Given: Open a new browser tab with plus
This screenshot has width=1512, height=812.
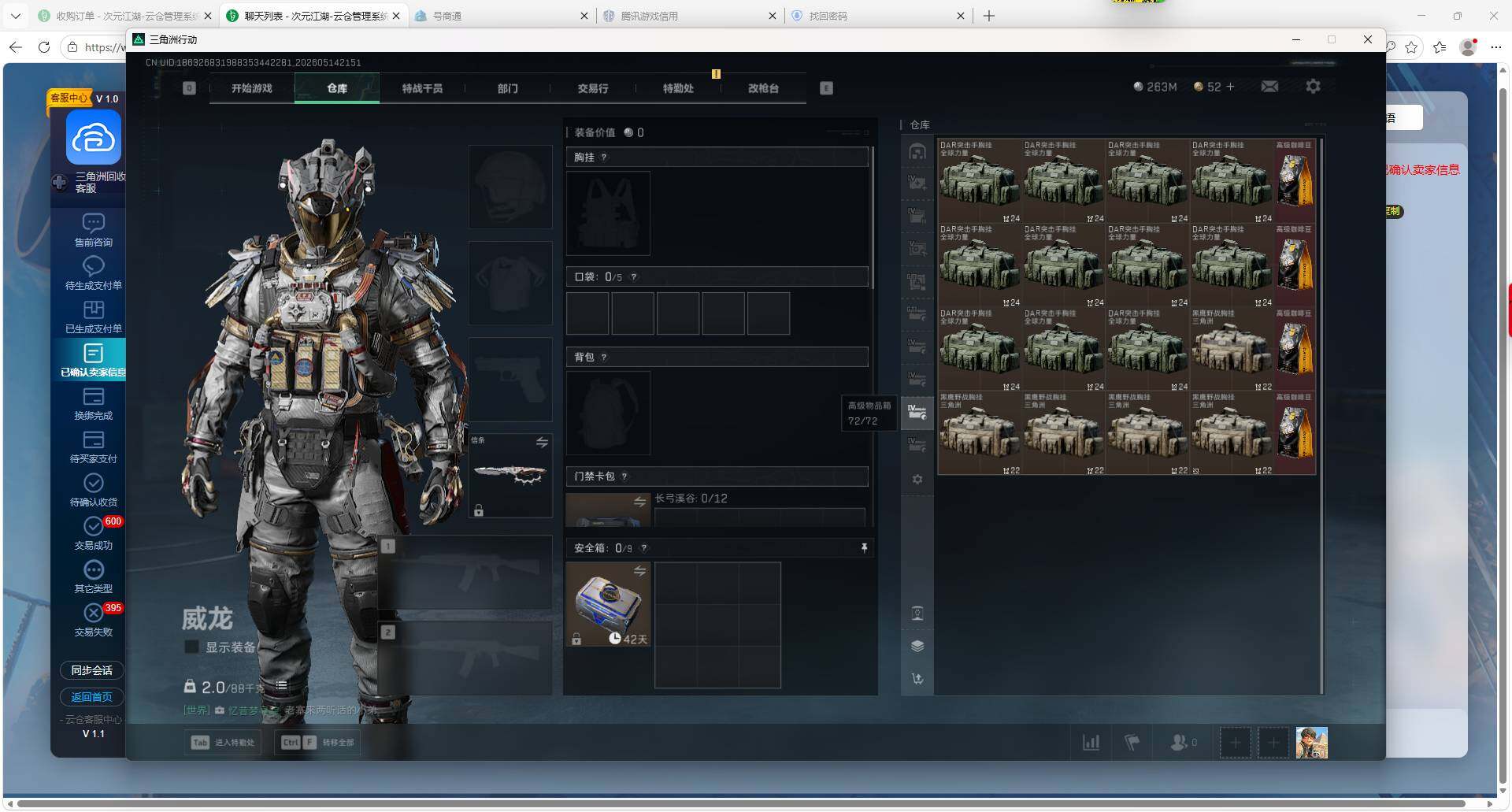Looking at the screenshot, I should pos(989,16).
